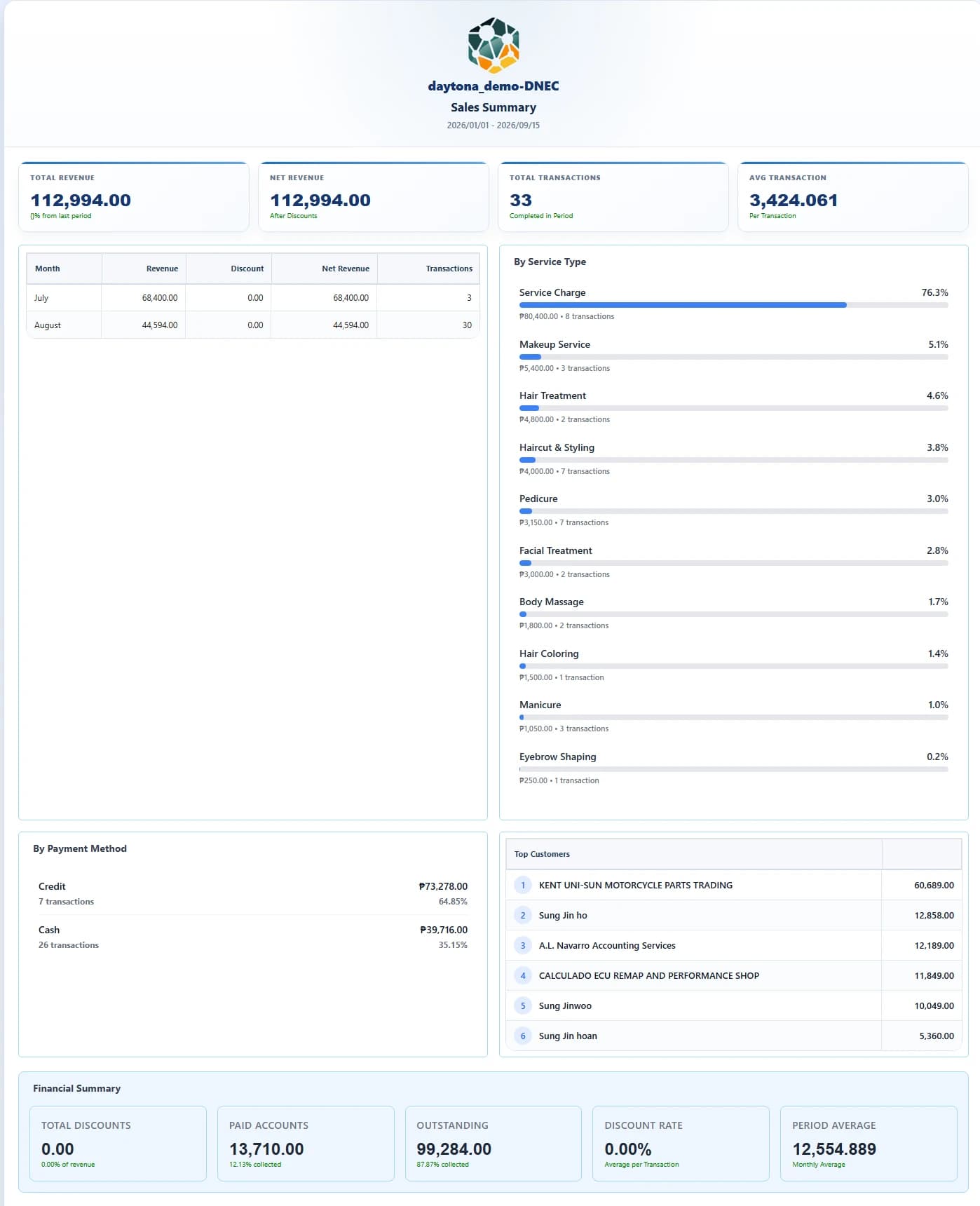The height and width of the screenshot is (1206, 980).
Task: Select the August row in monthly table
Action: pos(253,325)
